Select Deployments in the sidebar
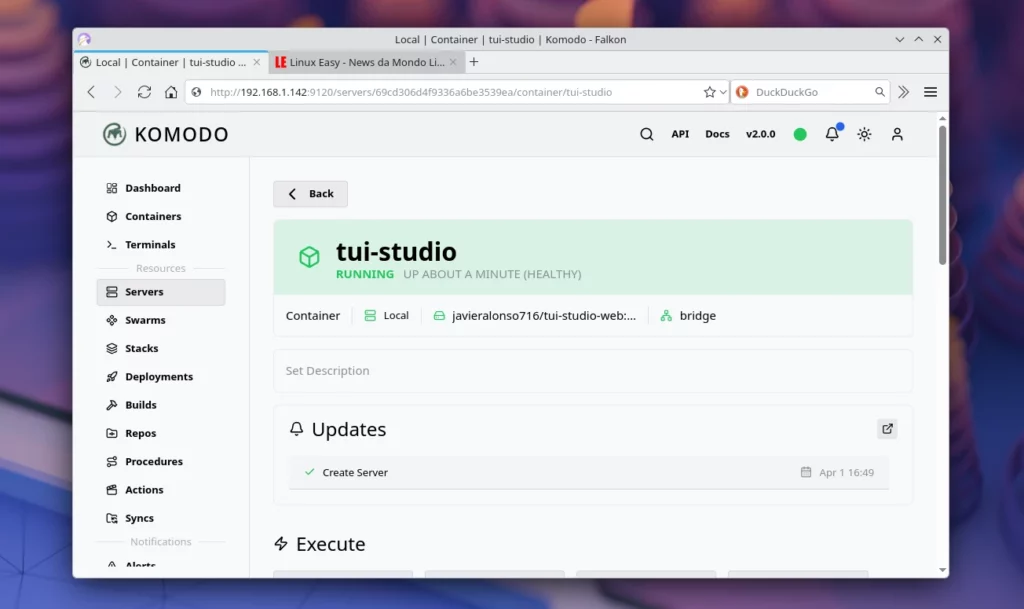1024x609 pixels. (158, 377)
